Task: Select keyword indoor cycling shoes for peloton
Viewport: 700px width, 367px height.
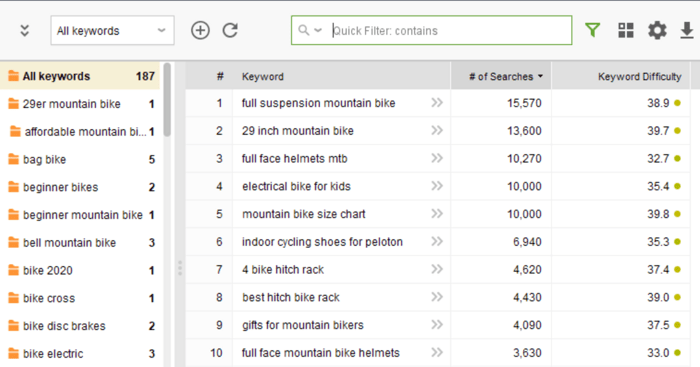Action: coord(322,242)
